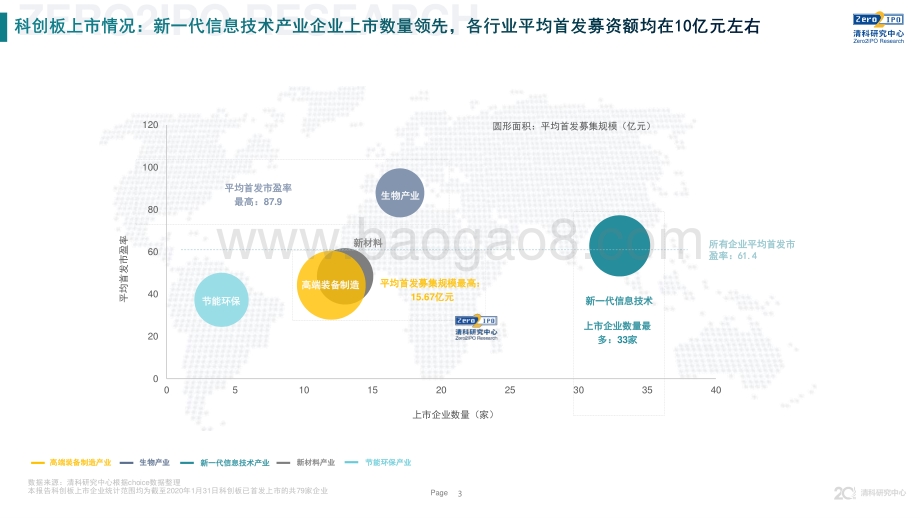This screenshot has width=920, height=518.
Task: Click the 所有企业平均首发市盈率:61.4 note
Action: 752,250
